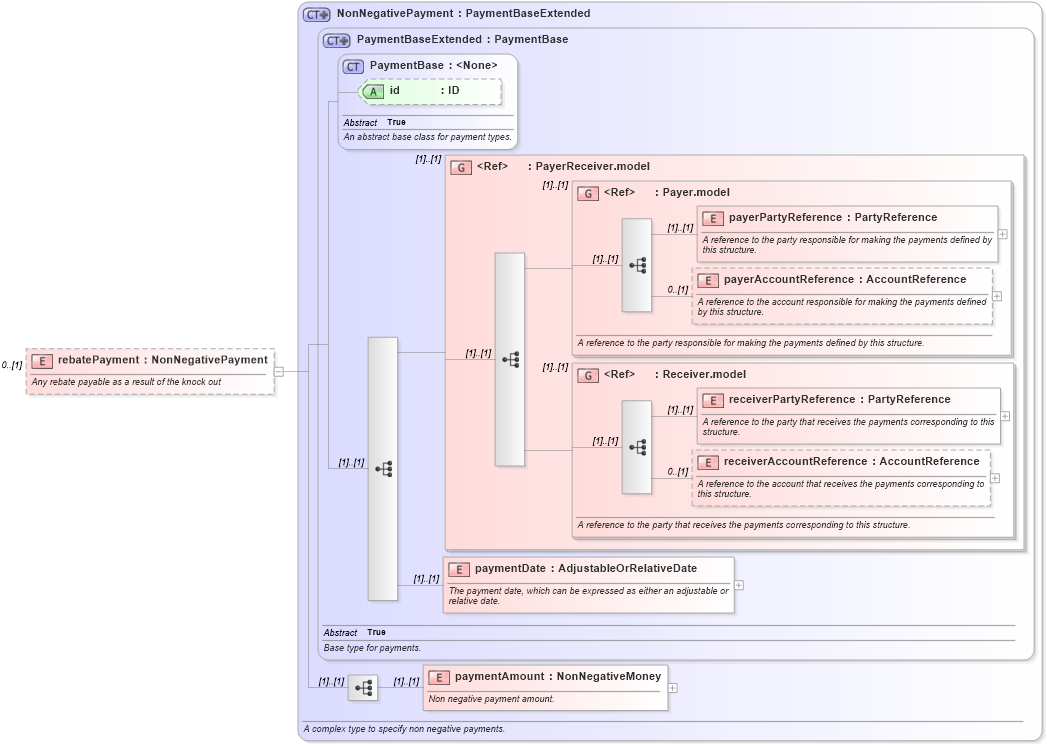Click the E icon of receiverAccountReference

pos(710,461)
